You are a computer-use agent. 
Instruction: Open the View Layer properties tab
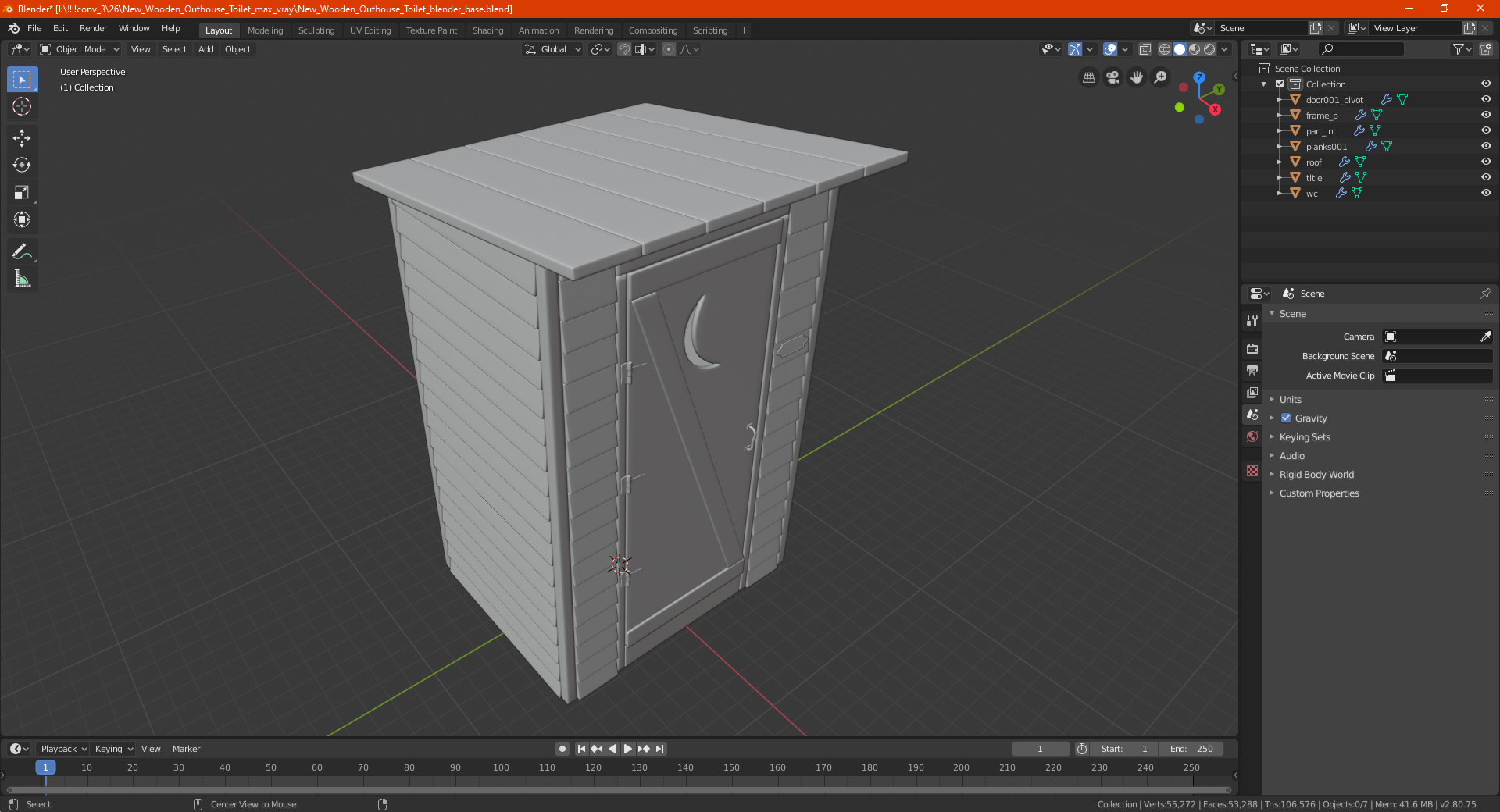click(x=1252, y=392)
